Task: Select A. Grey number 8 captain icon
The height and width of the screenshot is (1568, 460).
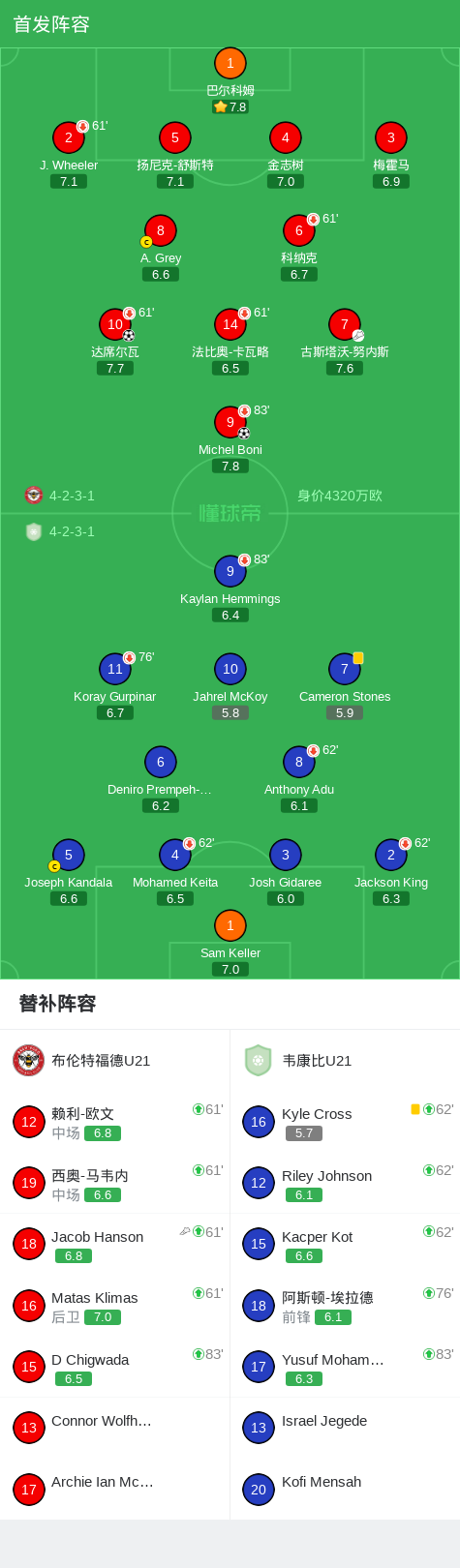Action: [x=161, y=230]
